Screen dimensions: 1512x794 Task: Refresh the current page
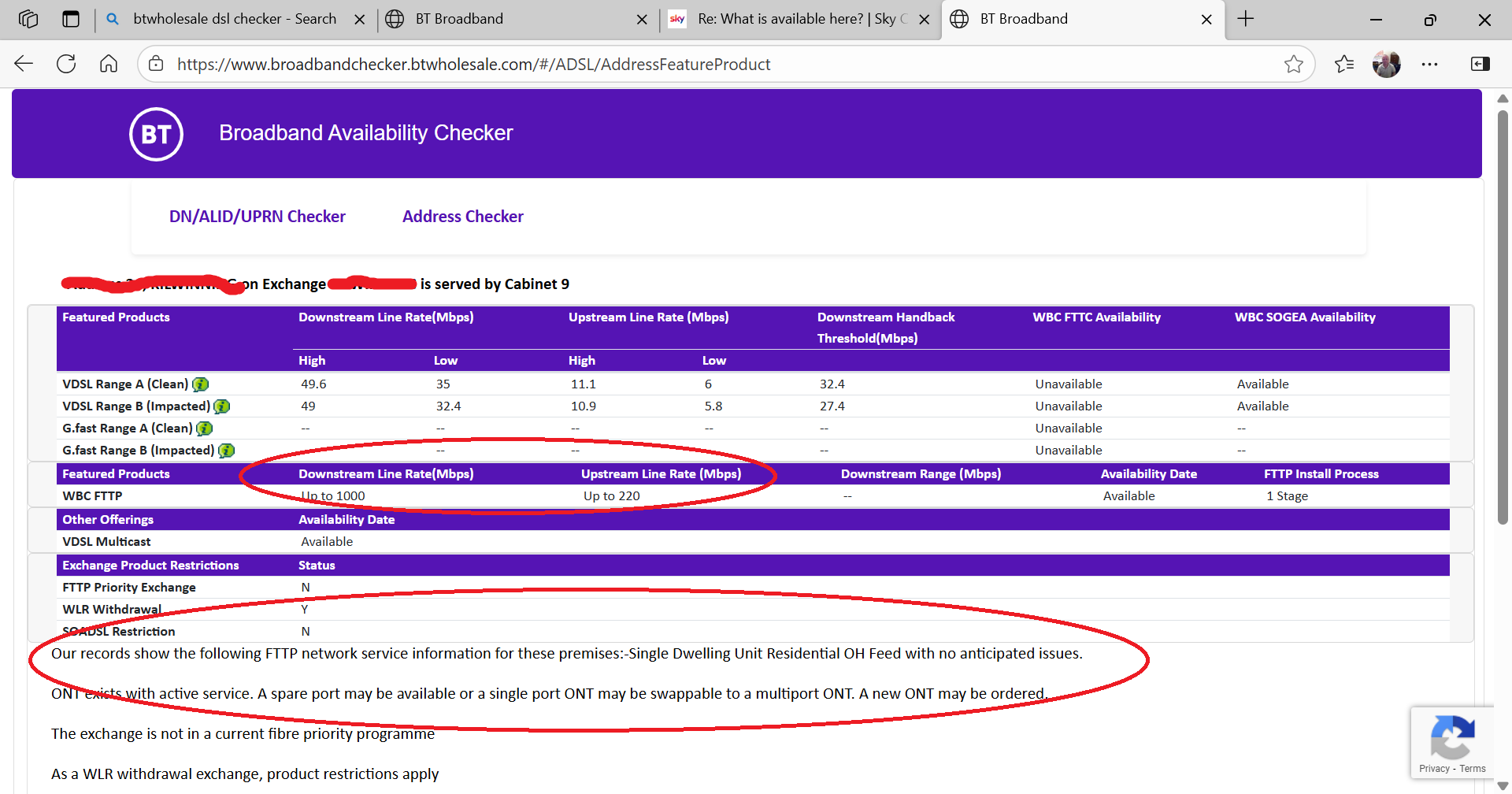[66, 65]
